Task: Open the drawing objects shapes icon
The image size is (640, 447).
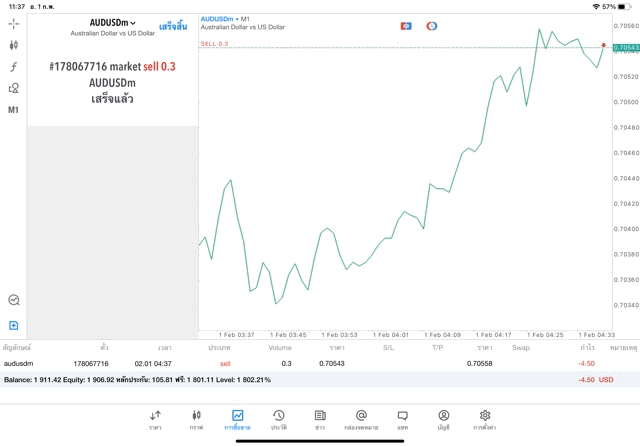Action: pos(13,88)
